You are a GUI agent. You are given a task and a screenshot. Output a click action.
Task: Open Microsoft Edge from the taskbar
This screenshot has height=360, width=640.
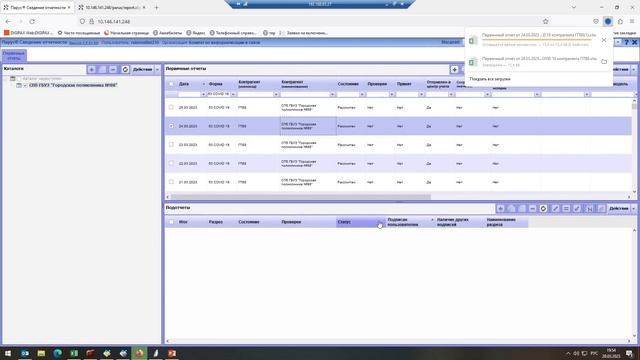pos(58,353)
